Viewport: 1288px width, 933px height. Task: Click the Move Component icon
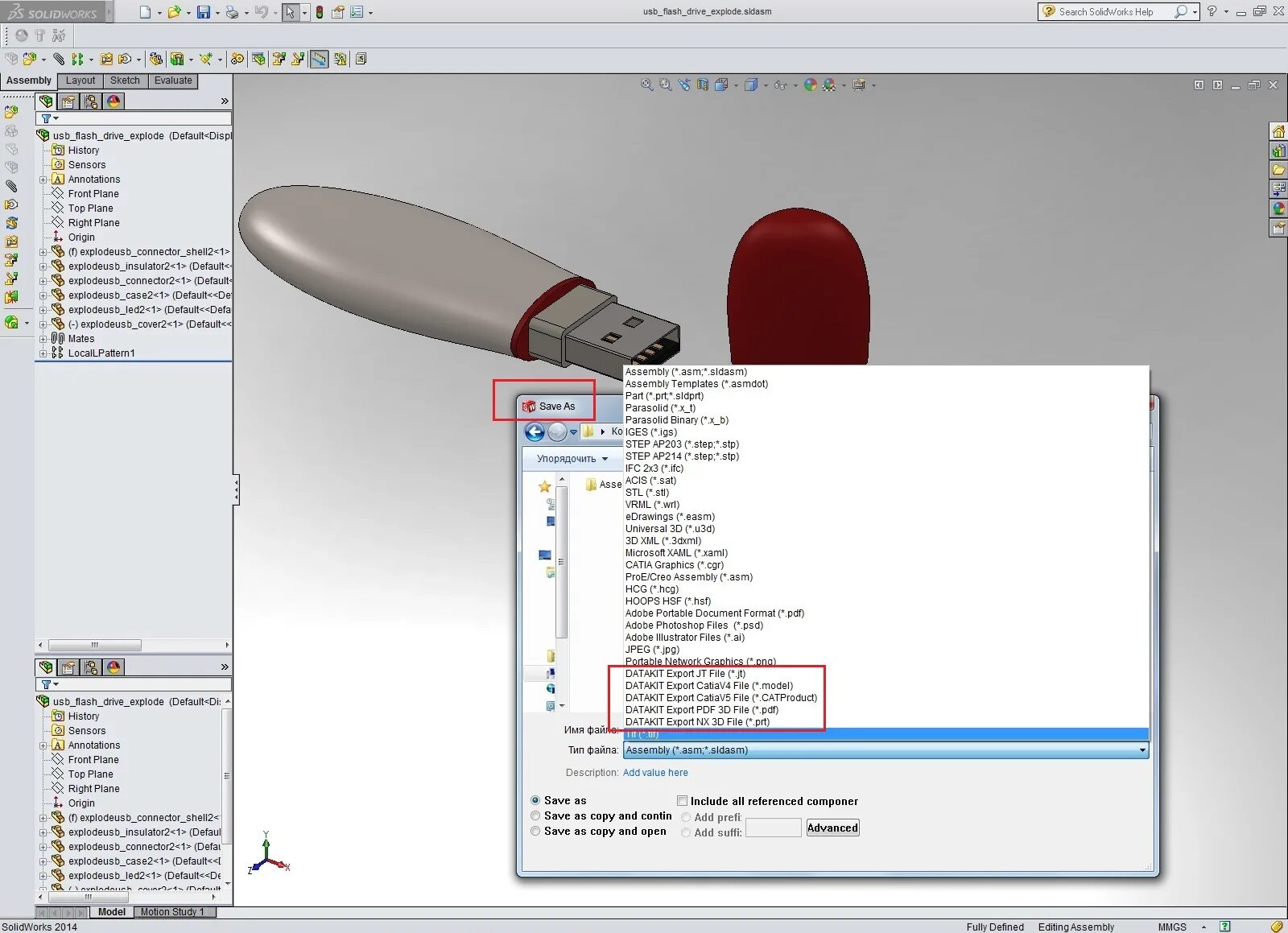pyautogui.click(x=125, y=59)
